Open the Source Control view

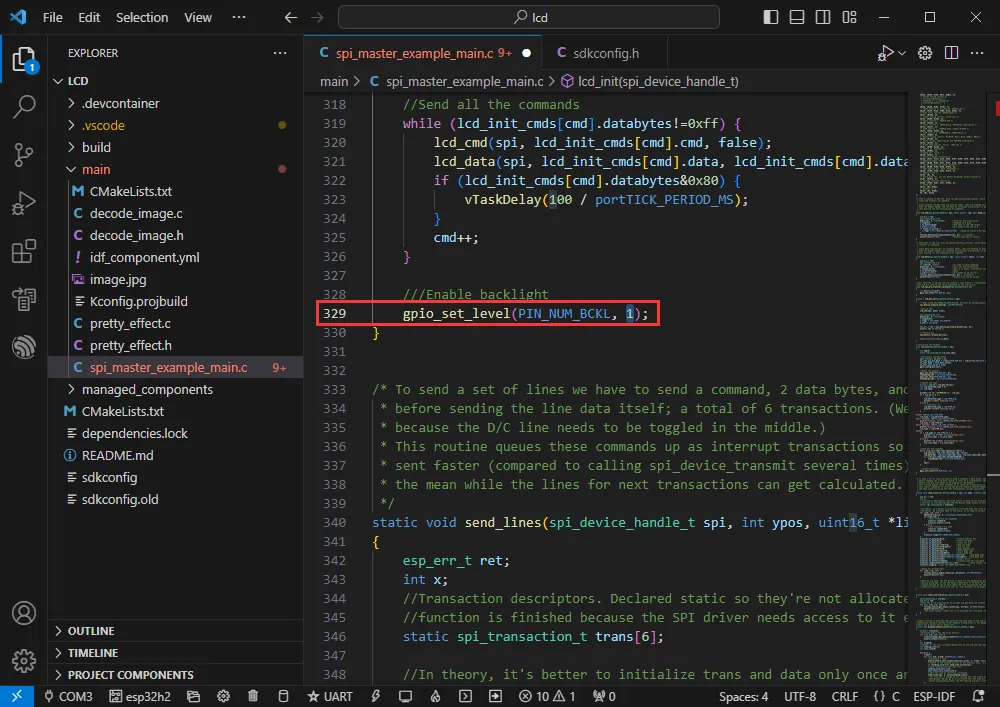[24, 154]
